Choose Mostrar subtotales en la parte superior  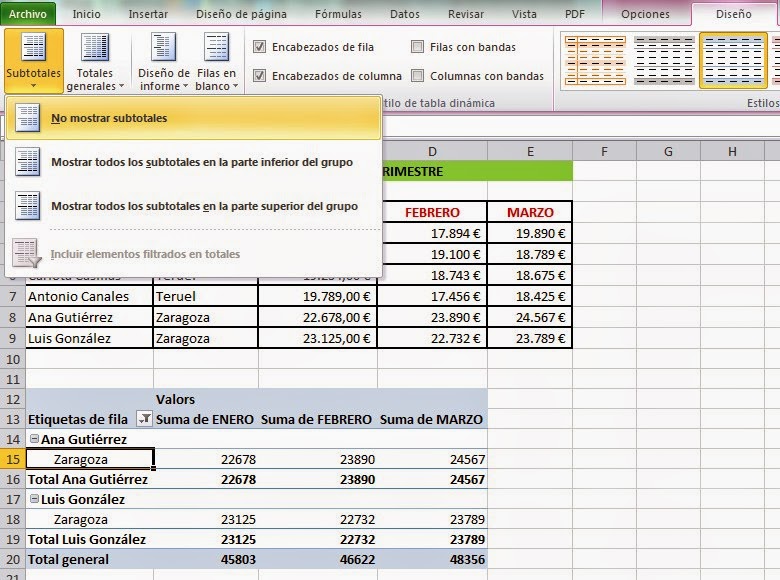coord(194,206)
